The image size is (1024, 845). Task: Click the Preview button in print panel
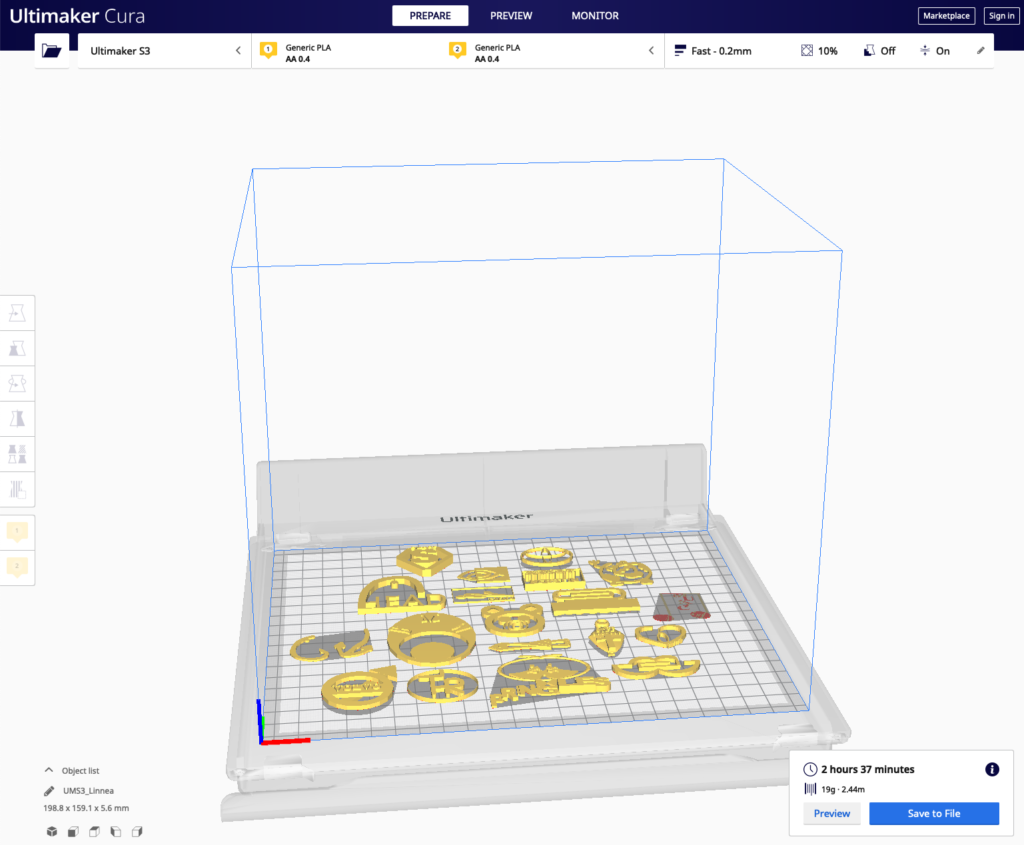(x=831, y=814)
